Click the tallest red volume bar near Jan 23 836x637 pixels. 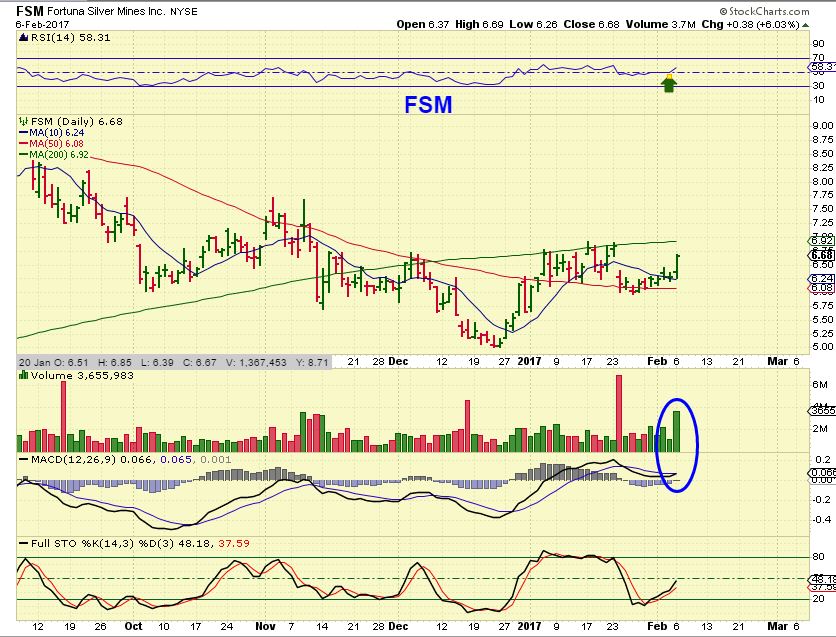point(619,414)
